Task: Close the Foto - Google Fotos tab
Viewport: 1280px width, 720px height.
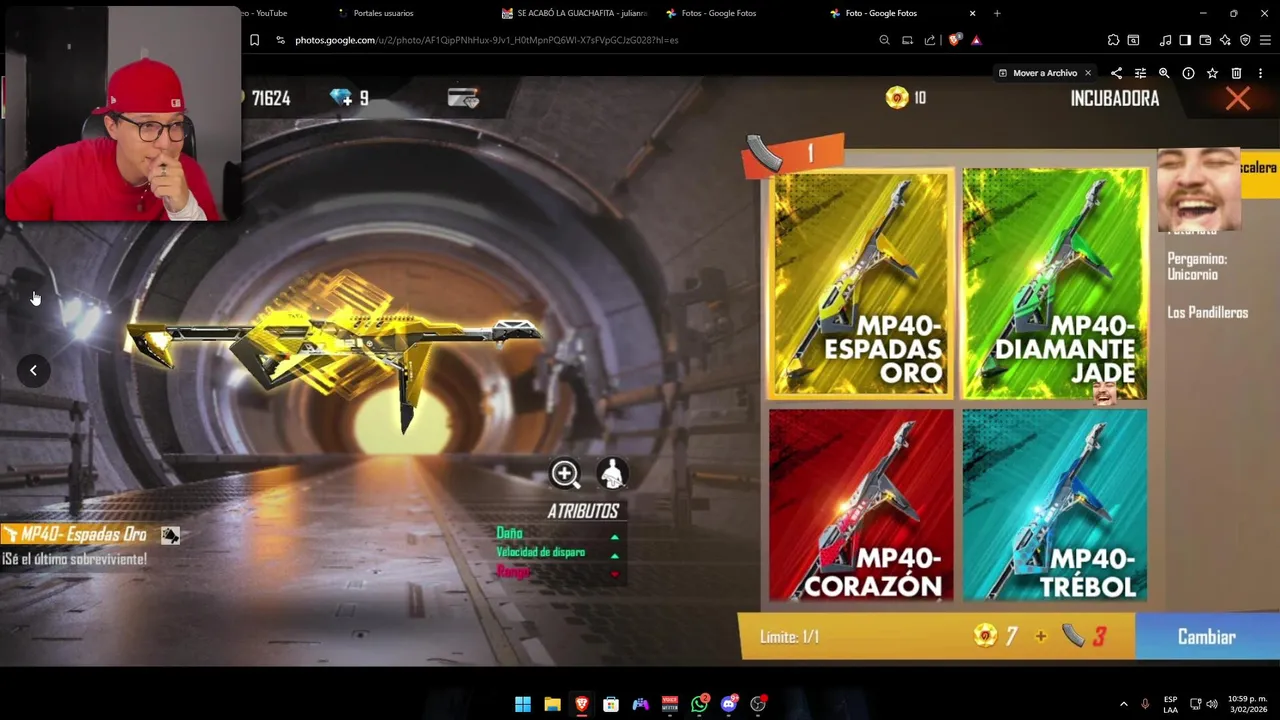Action: [x=972, y=13]
